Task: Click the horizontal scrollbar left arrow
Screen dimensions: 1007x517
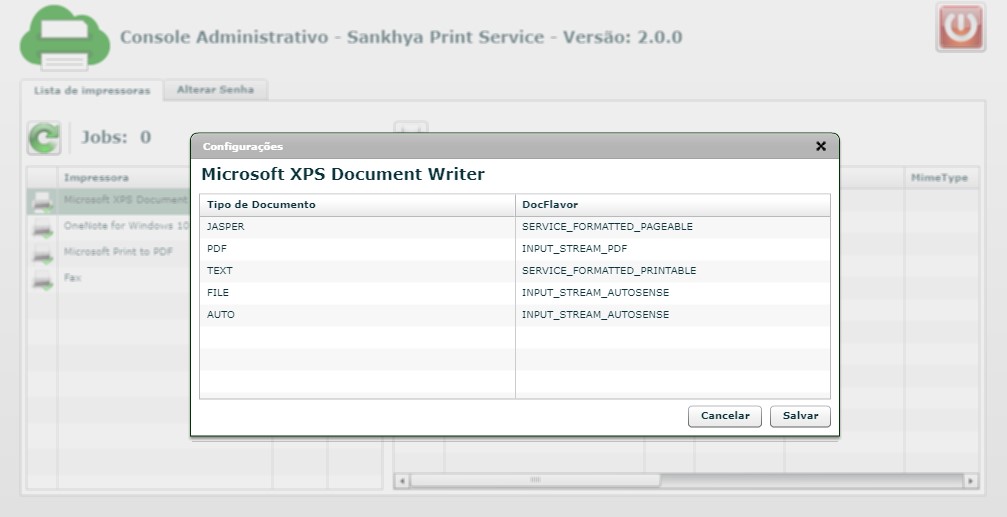Action: 402,481
